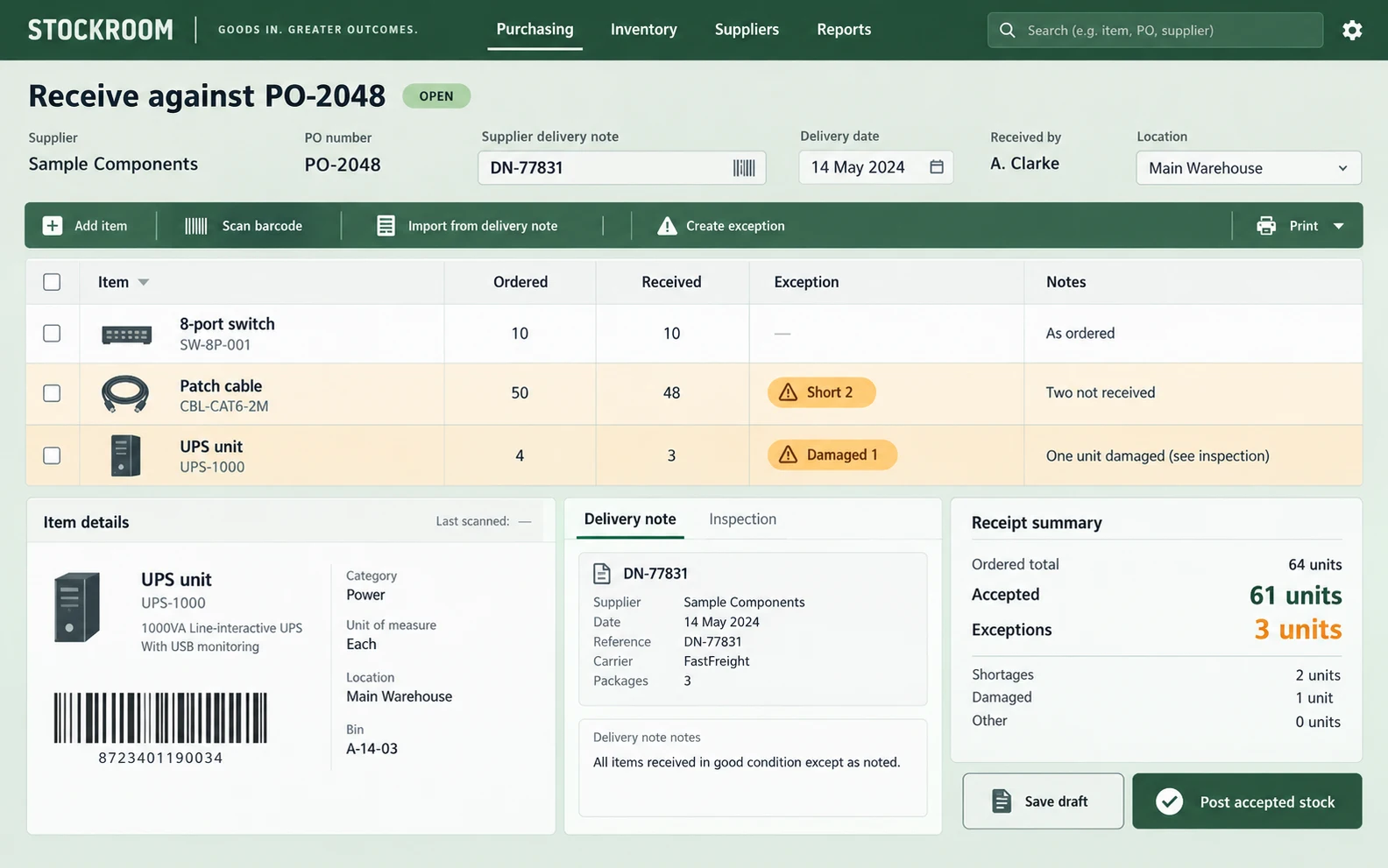Click the large UPS image in Item details
This screenshot has height=868, width=1388.
tap(77, 607)
